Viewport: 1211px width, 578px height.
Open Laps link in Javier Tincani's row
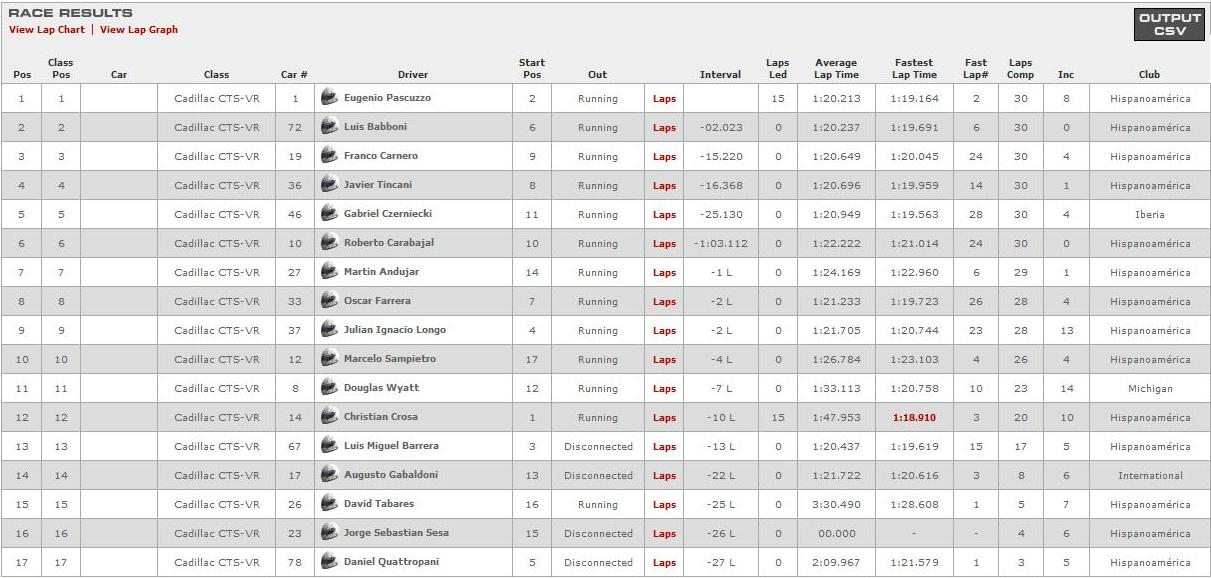[664, 186]
